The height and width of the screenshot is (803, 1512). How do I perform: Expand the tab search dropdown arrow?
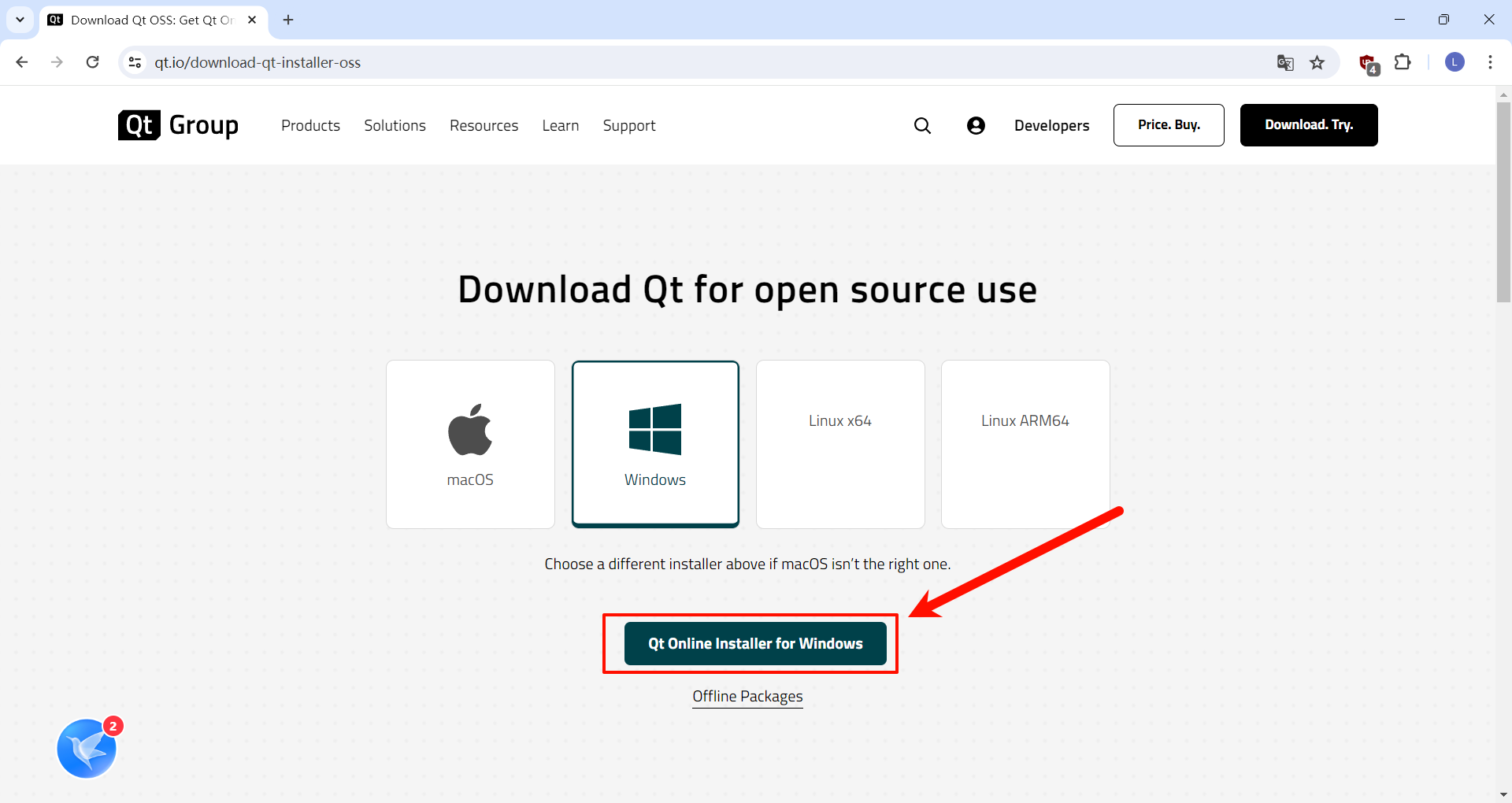[x=20, y=20]
